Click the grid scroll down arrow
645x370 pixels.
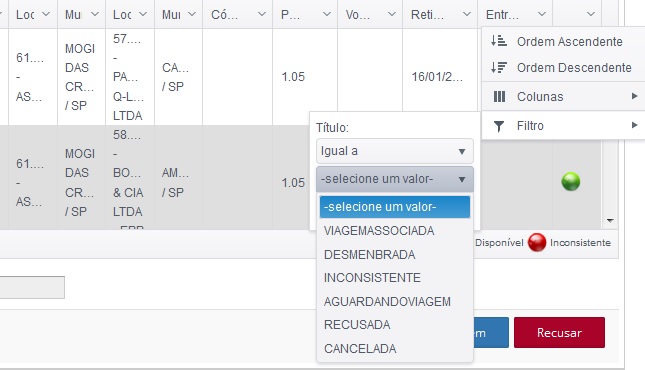click(610, 221)
